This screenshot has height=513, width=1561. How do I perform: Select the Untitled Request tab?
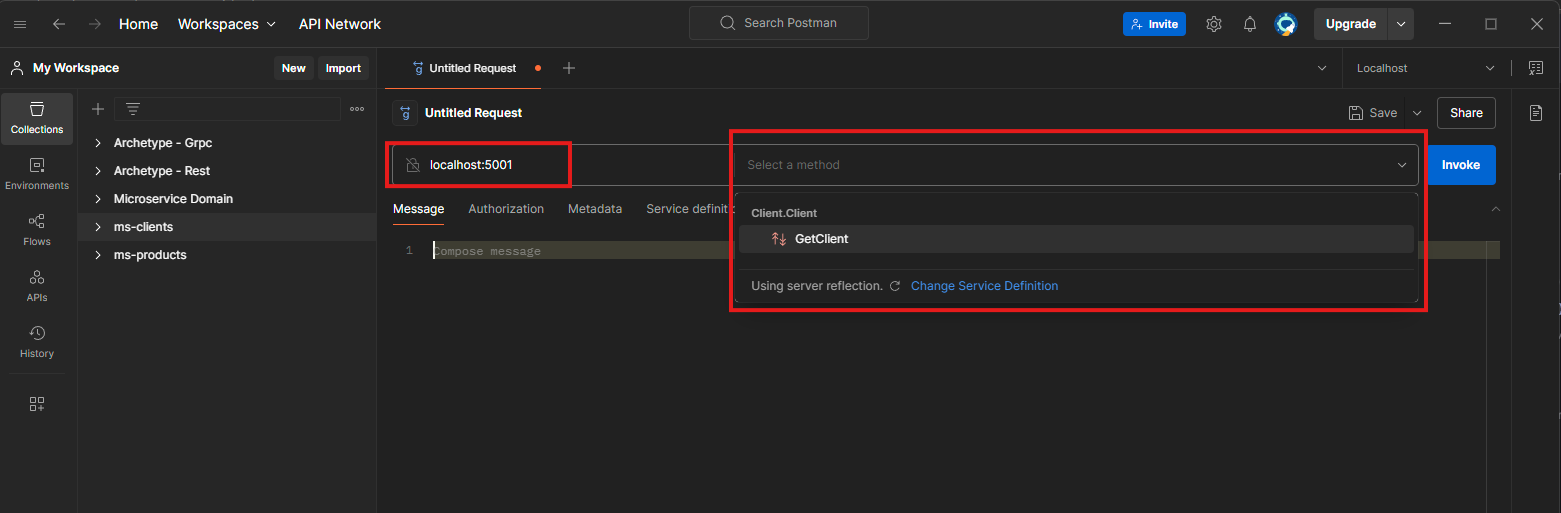click(x=472, y=68)
